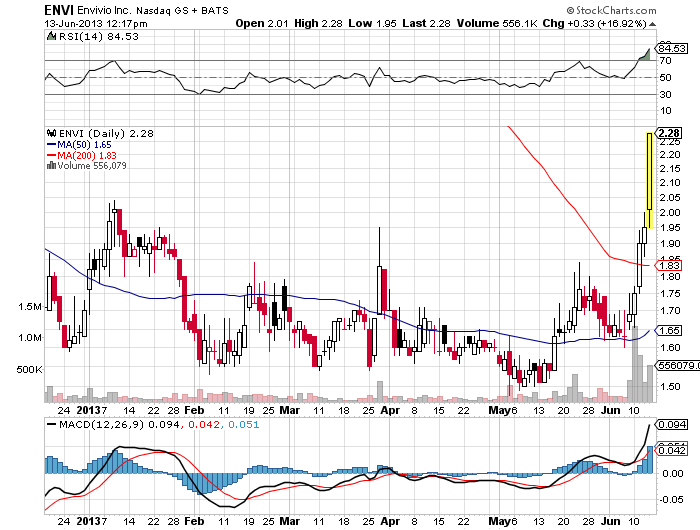
Task: Click Apr on the price panel date axis
Action: pos(390,410)
